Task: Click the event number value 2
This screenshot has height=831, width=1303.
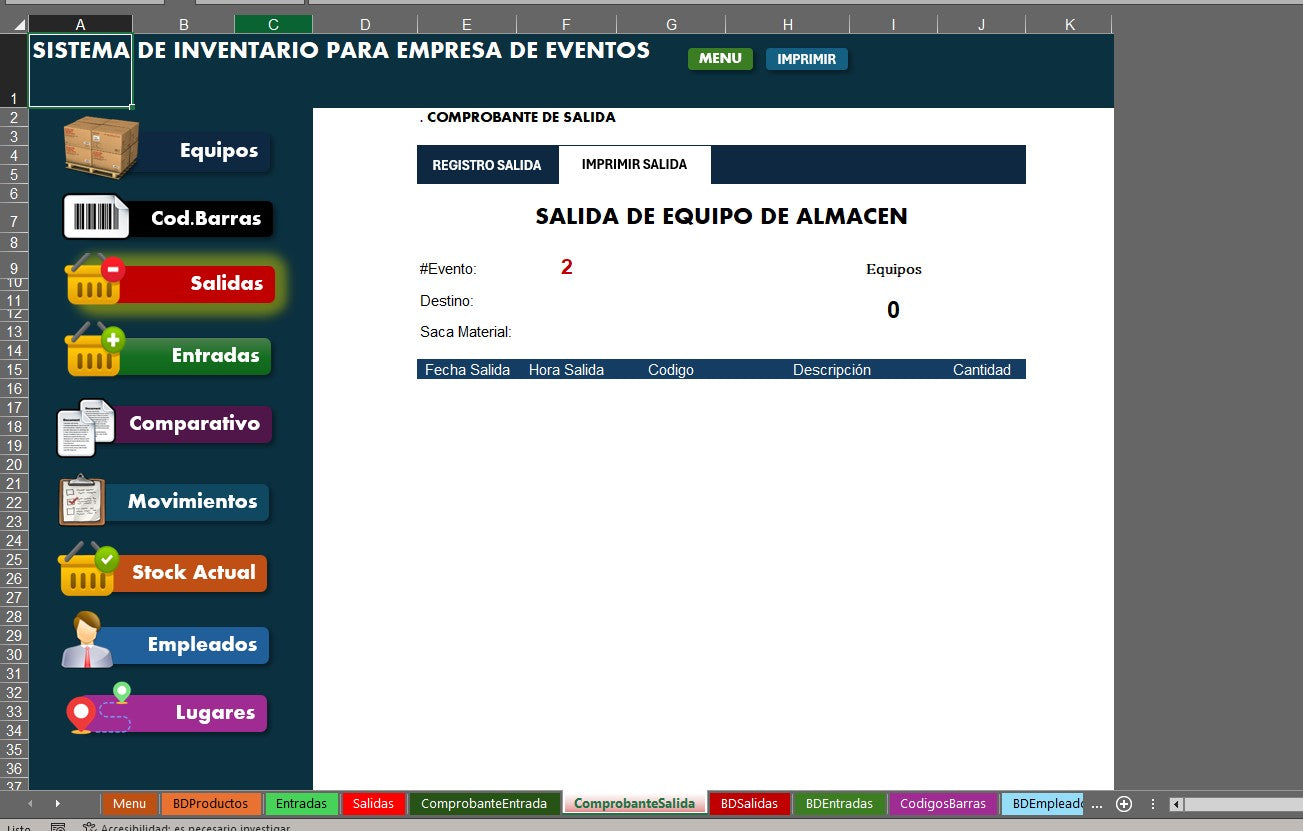Action: pyautogui.click(x=567, y=267)
